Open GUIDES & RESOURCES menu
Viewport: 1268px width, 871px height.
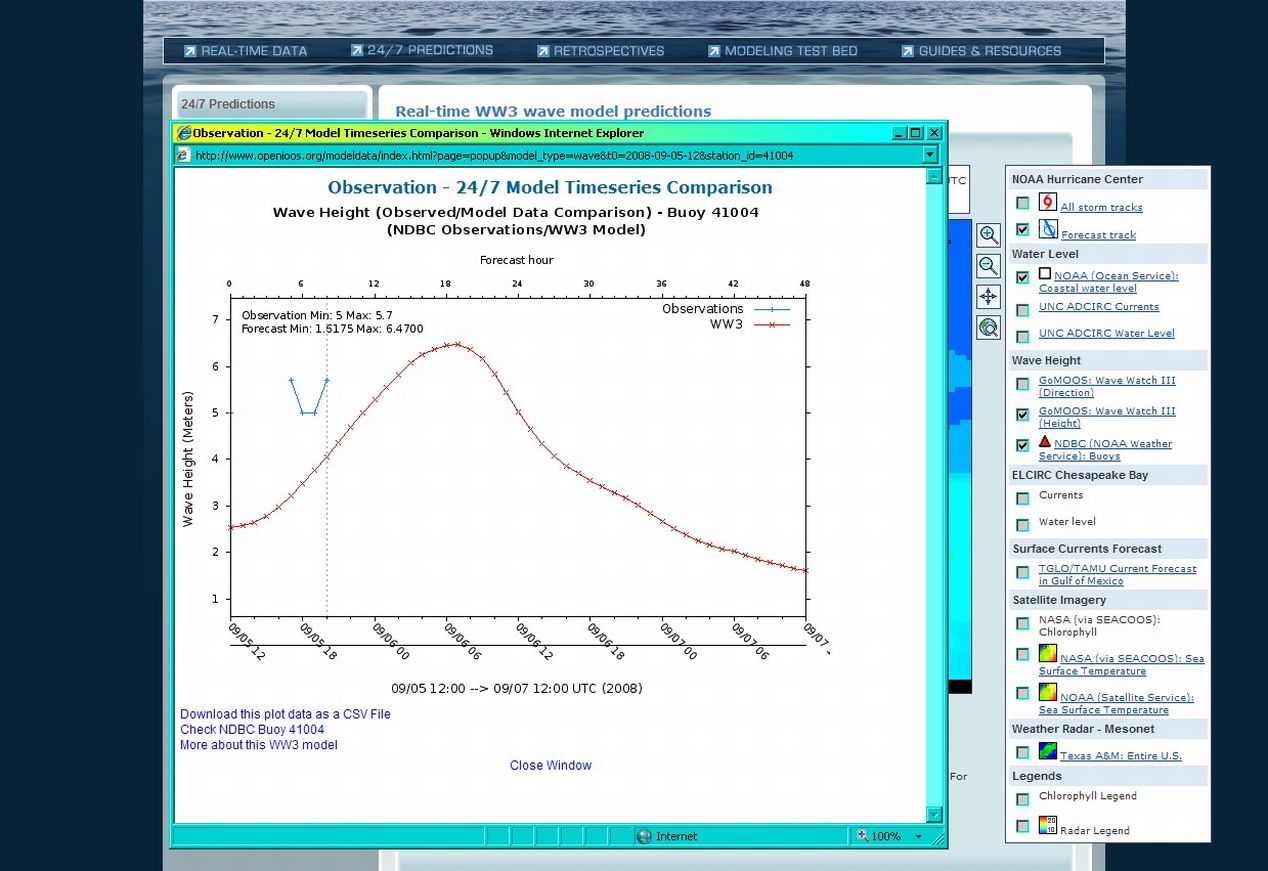tap(990, 51)
